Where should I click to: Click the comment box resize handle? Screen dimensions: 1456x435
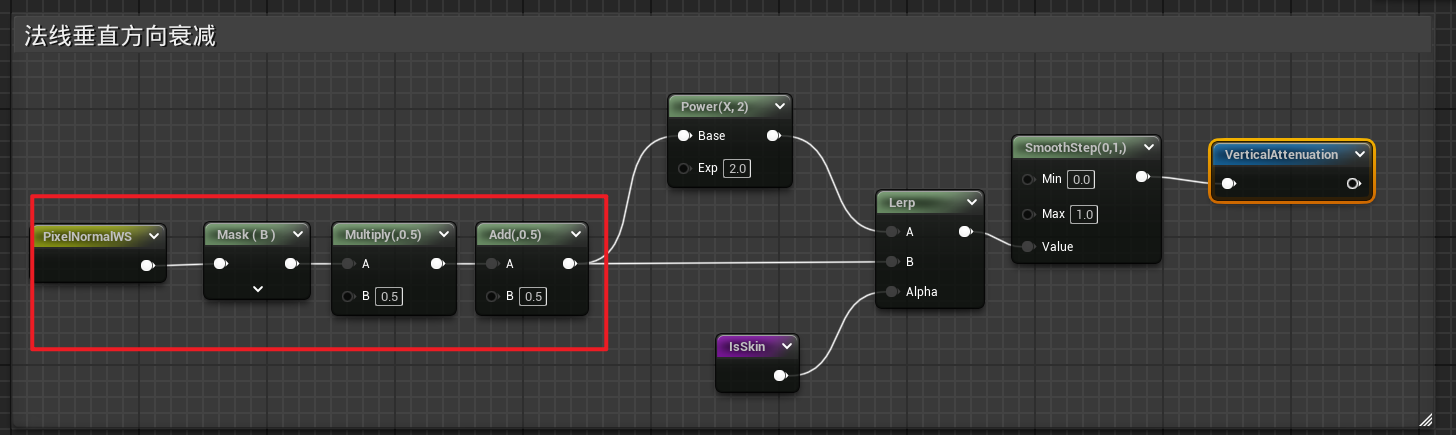[1424, 418]
